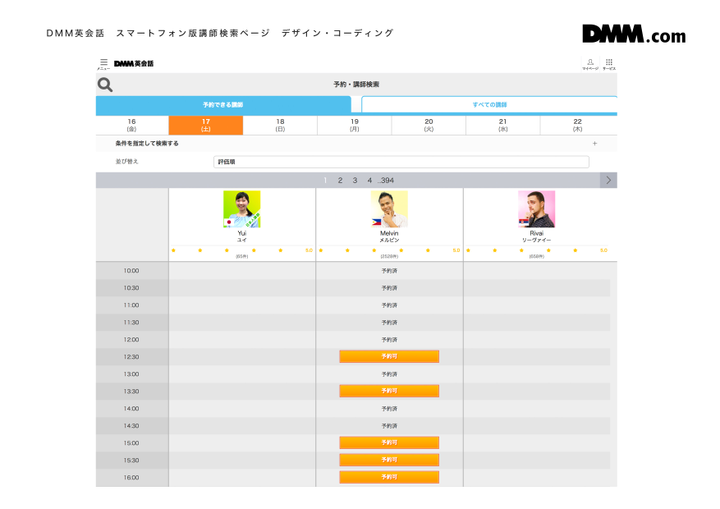Select date 19 (月)
The image size is (720, 509).
point(354,125)
